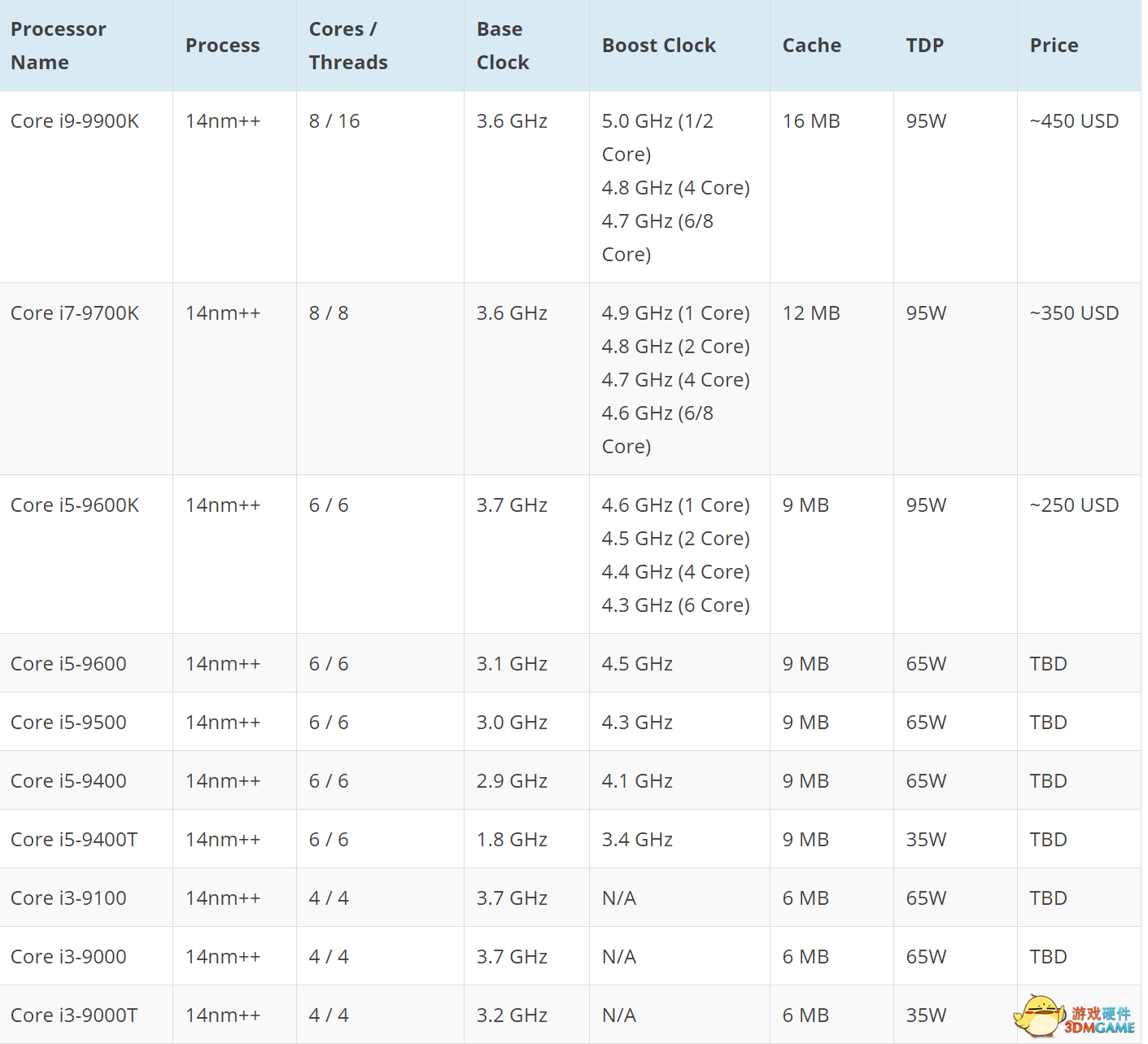Click the N/A boost of Core i3-9000T
The height and width of the screenshot is (1044, 1148).
pyautogui.click(x=619, y=1016)
